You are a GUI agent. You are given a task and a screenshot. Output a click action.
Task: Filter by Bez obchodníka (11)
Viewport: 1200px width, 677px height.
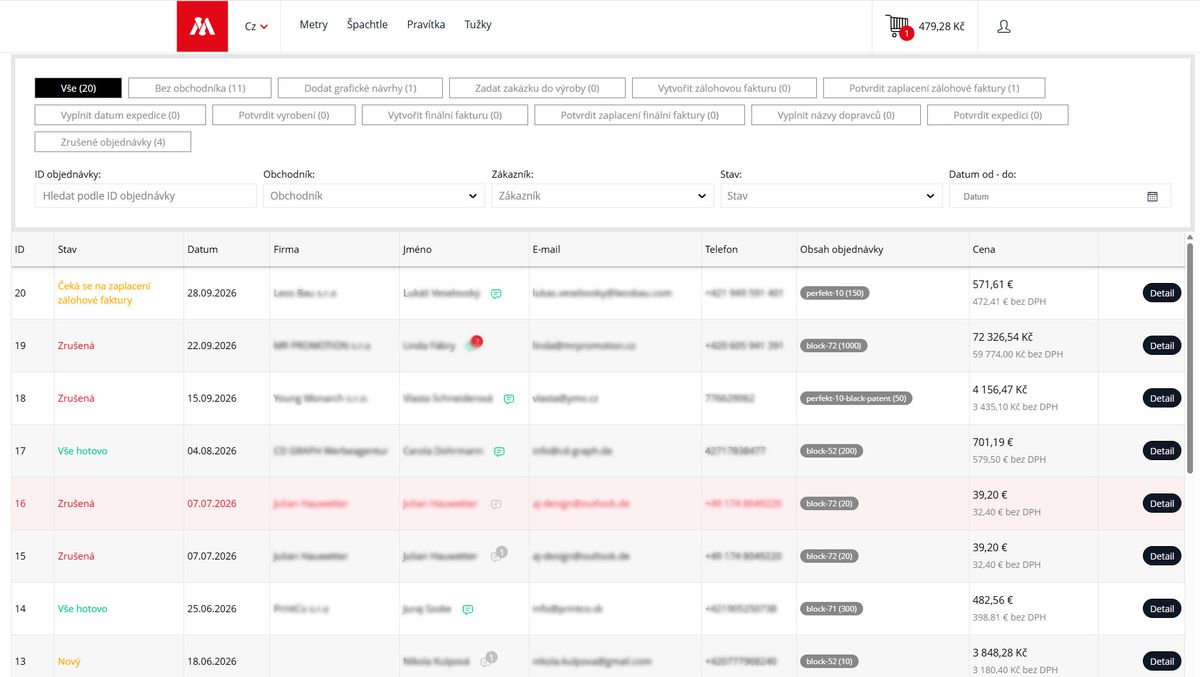[x=200, y=88]
